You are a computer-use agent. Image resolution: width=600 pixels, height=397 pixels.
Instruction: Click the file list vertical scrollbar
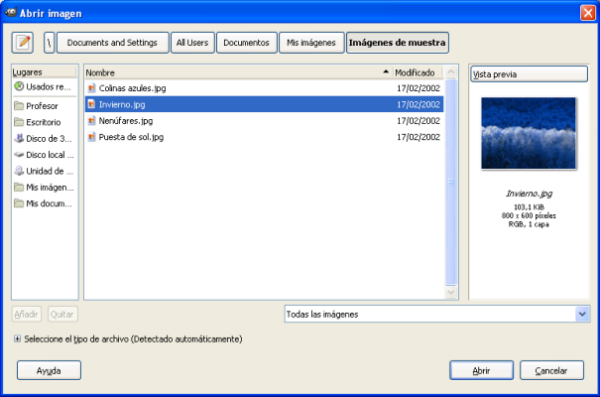(x=451, y=182)
